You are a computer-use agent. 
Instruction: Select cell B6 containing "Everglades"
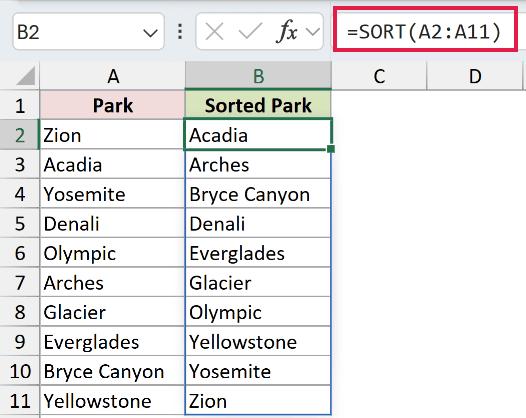point(258,253)
